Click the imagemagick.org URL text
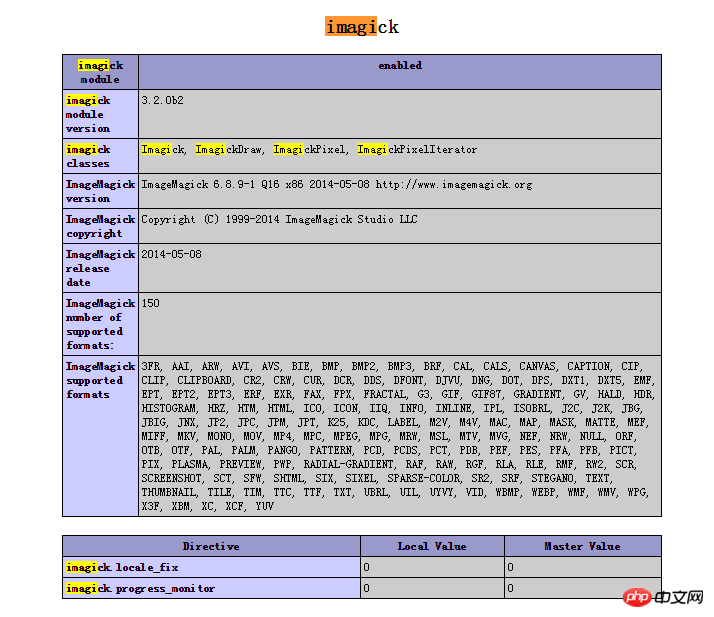Screen dimensions: 714x617 454,184
